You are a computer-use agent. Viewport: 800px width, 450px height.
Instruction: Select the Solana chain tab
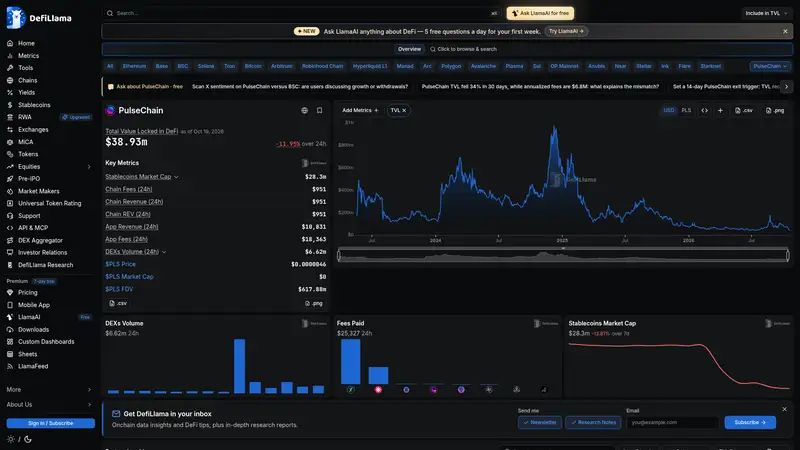[x=206, y=66]
